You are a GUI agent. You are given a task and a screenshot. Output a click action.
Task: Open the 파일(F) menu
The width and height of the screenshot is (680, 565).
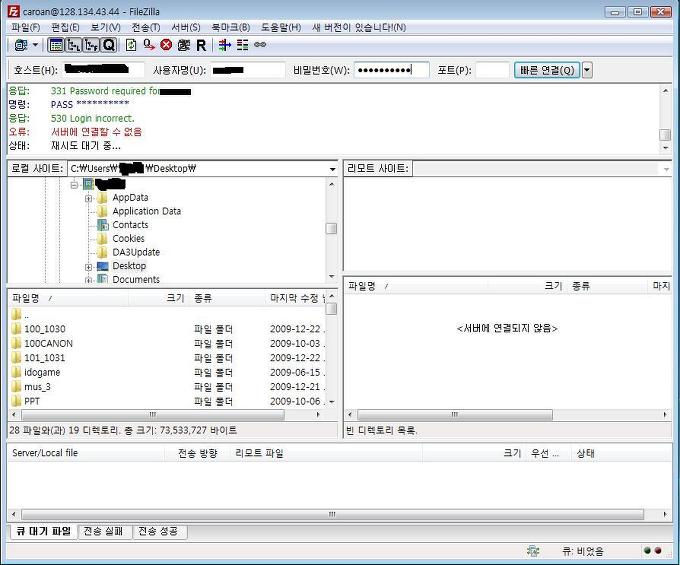pos(26,27)
